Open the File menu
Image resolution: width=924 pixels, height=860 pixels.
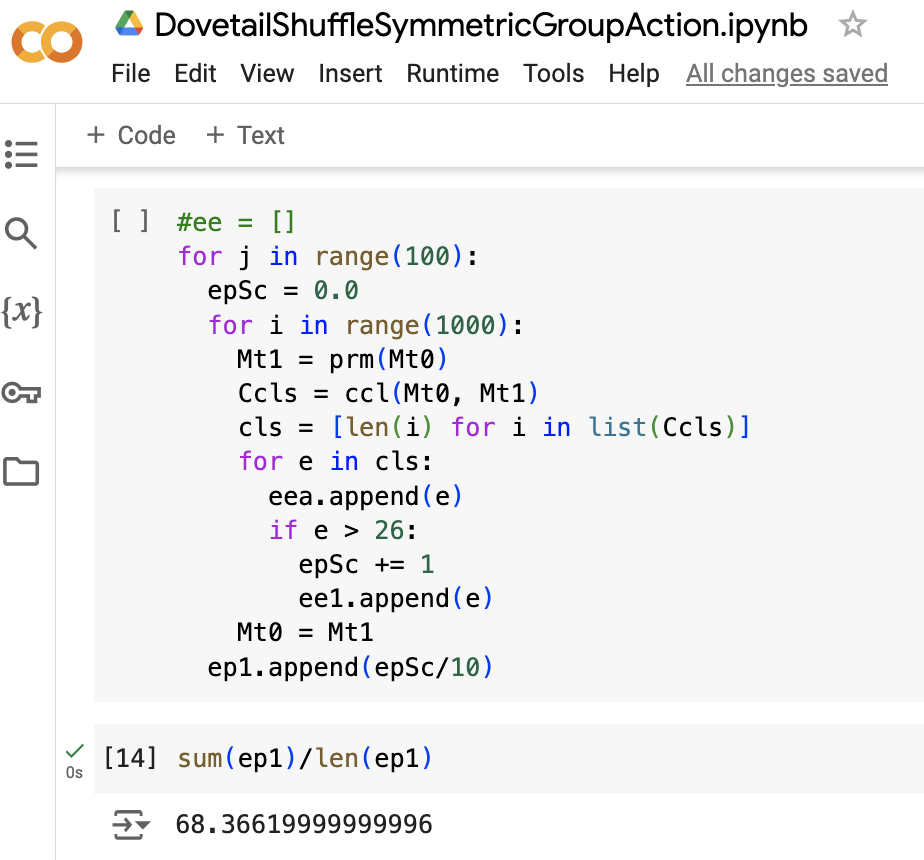tap(131, 74)
